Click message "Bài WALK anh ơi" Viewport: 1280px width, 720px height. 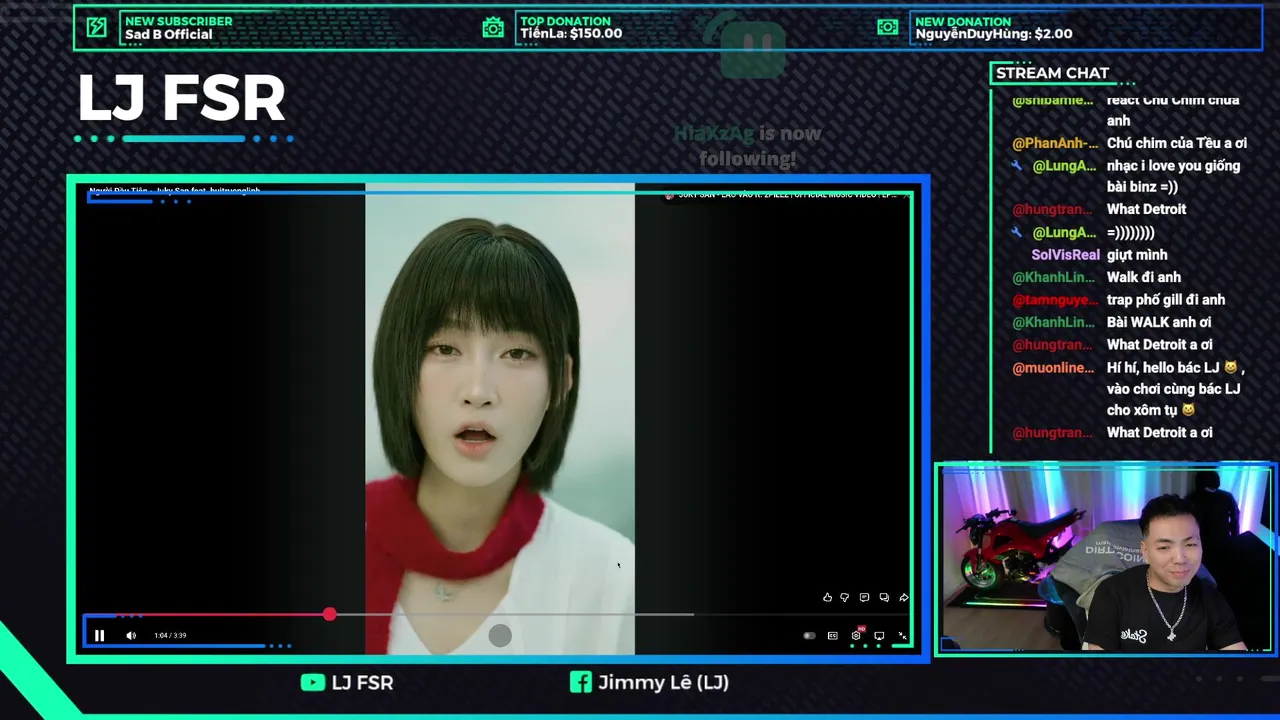1159,322
